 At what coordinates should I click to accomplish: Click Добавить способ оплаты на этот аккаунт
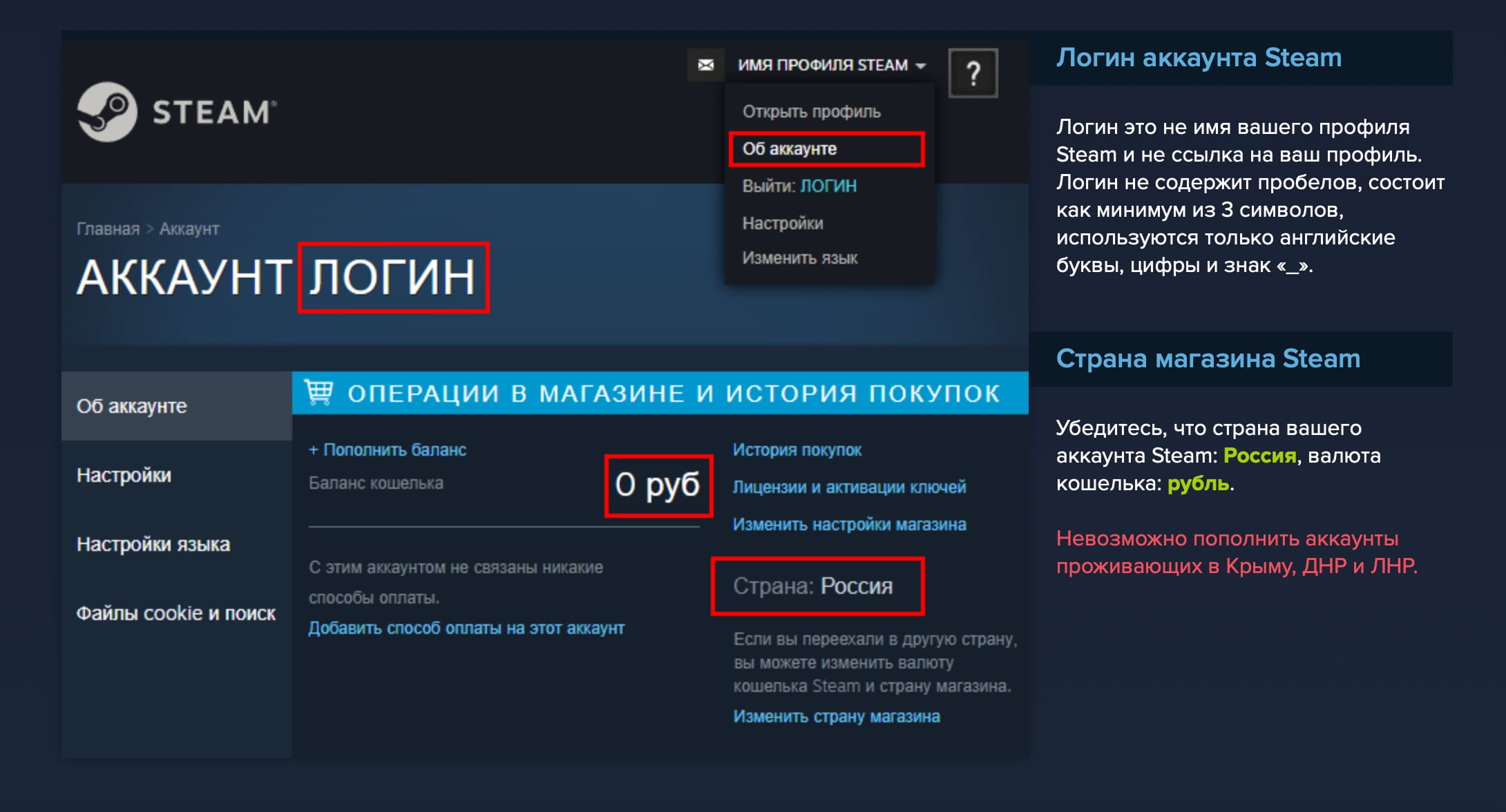tap(466, 628)
